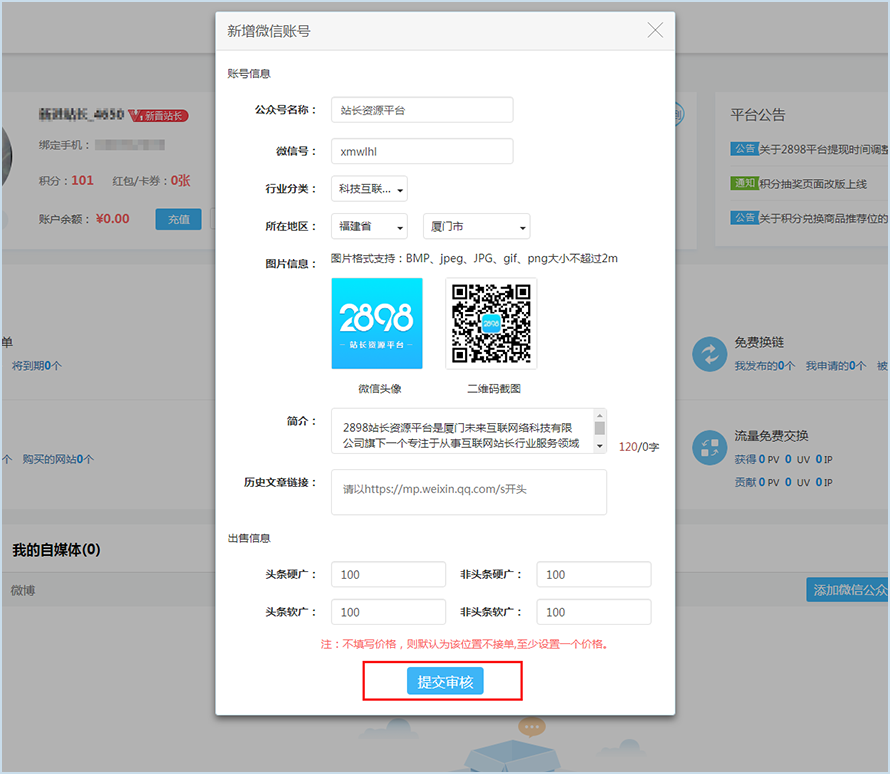Viewport: 890px width, 774px height.
Task: Click the 微信号 input field
Action: [421, 151]
